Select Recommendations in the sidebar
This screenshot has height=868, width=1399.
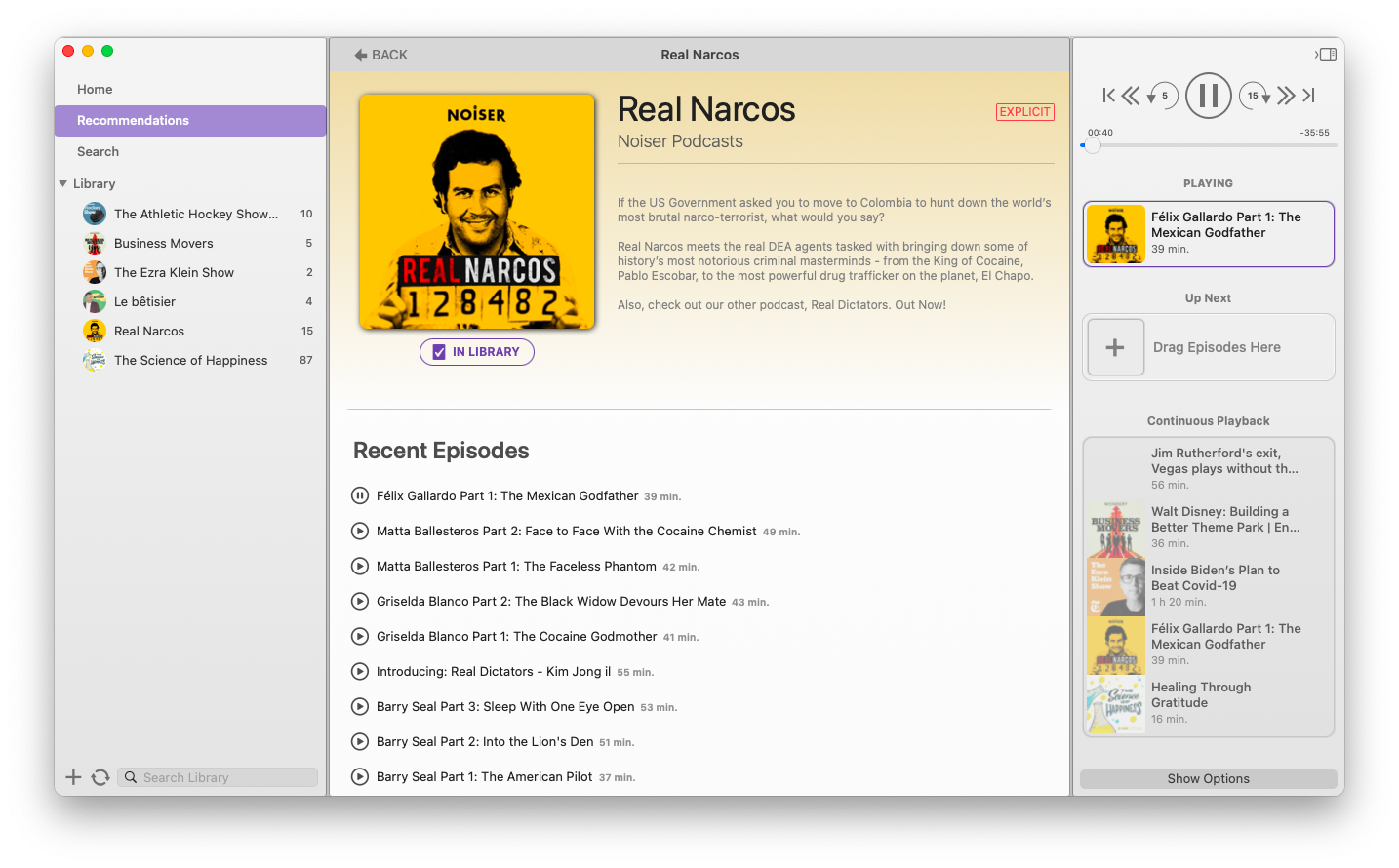(x=190, y=120)
